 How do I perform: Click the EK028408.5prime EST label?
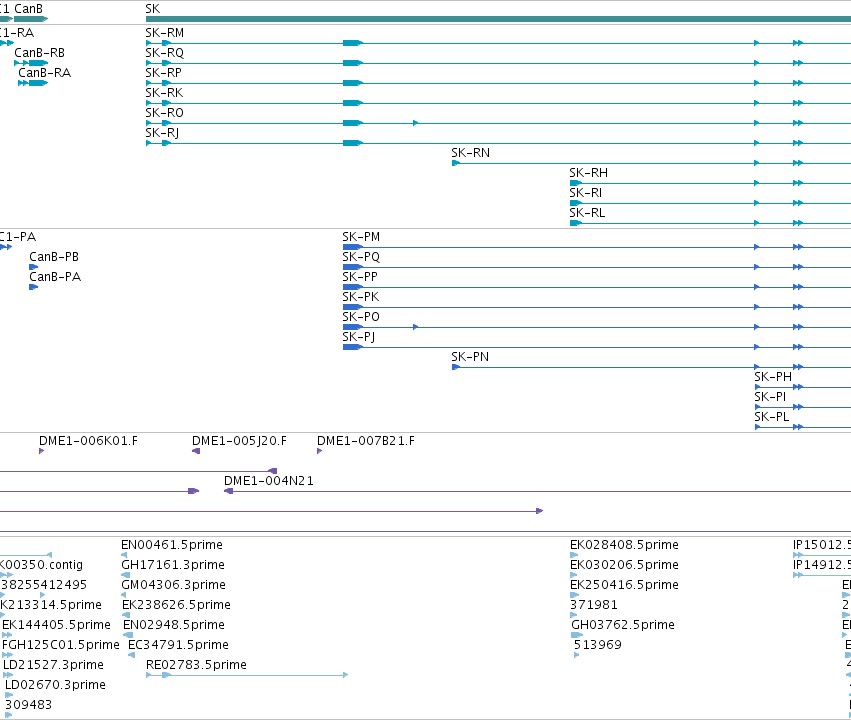click(x=624, y=545)
